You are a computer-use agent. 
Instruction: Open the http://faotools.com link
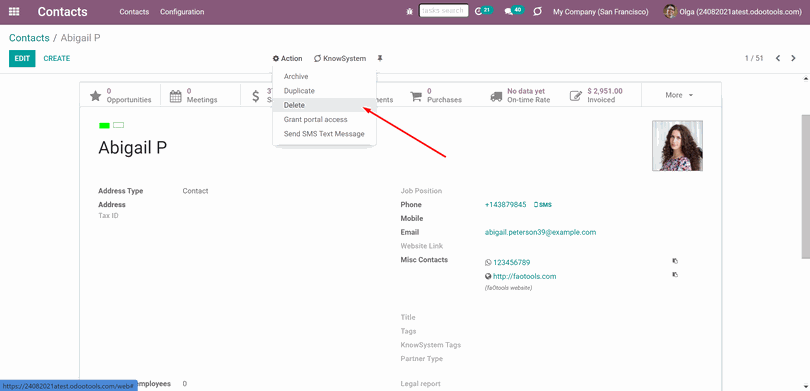click(525, 277)
